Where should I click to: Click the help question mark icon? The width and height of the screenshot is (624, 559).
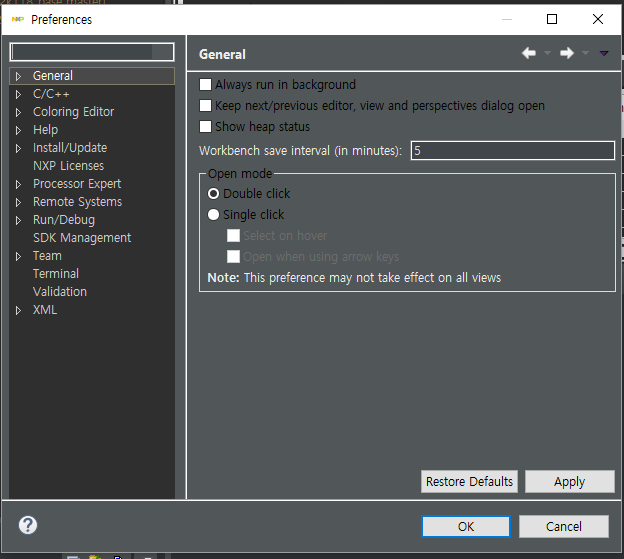tap(28, 525)
